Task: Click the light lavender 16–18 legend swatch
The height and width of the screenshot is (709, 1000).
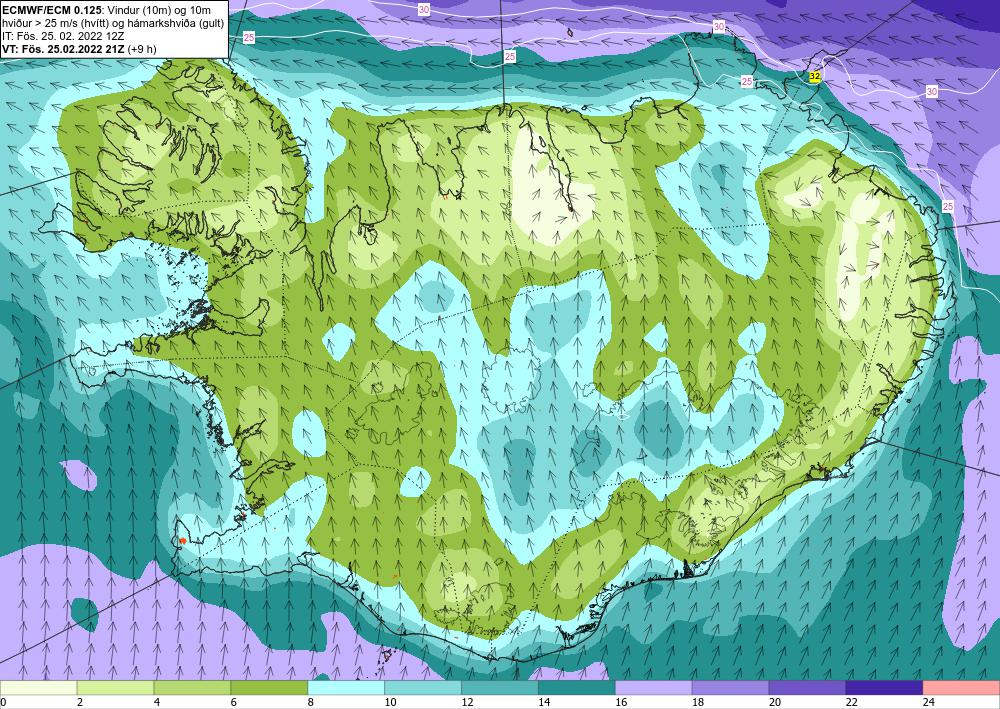Action: 653,688
